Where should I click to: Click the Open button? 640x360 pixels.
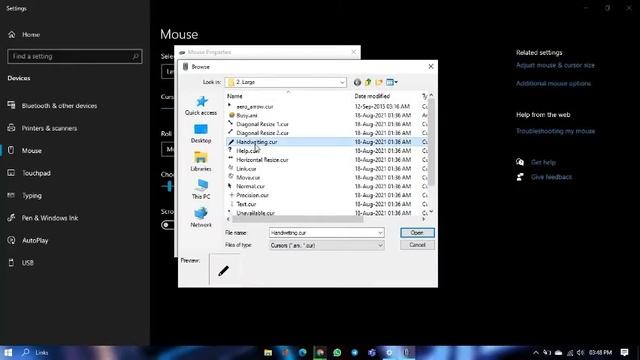(x=417, y=233)
